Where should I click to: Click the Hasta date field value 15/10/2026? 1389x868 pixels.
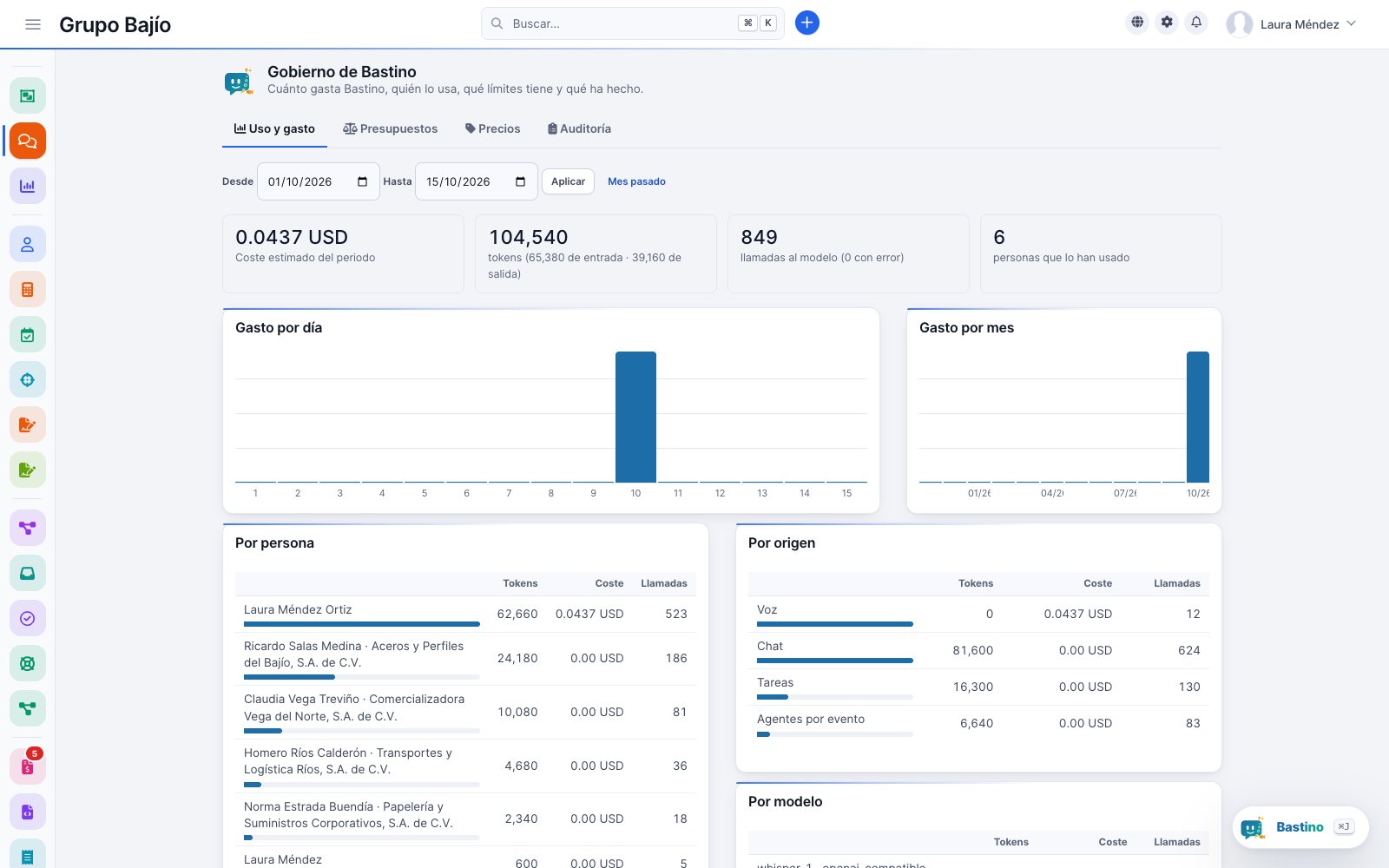click(458, 181)
